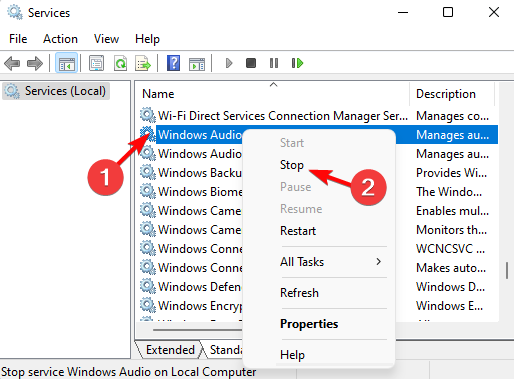Switch to the Standard tab
Image resolution: width=514 pixels, height=379 pixels.
tap(225, 350)
